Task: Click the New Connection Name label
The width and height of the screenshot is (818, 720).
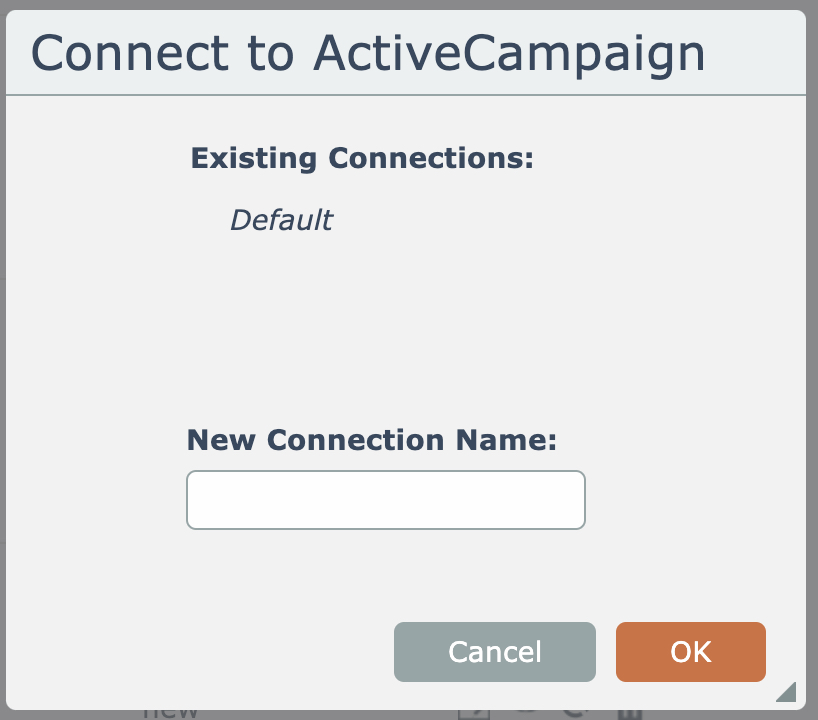Action: 371,440
